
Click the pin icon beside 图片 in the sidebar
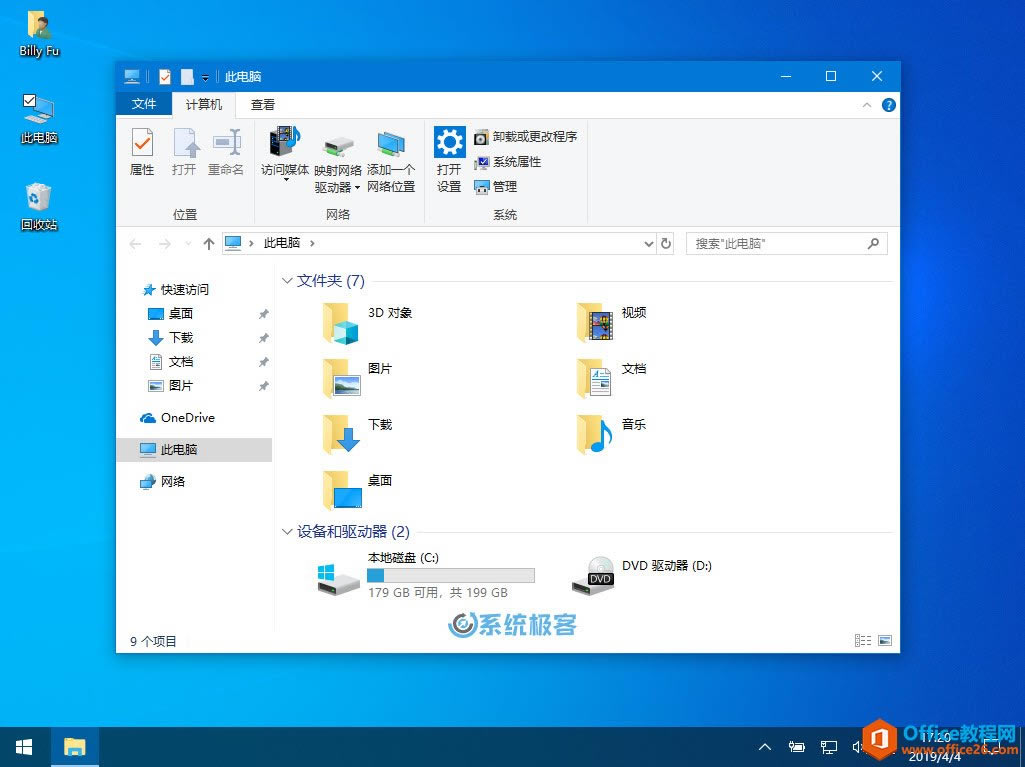point(263,386)
